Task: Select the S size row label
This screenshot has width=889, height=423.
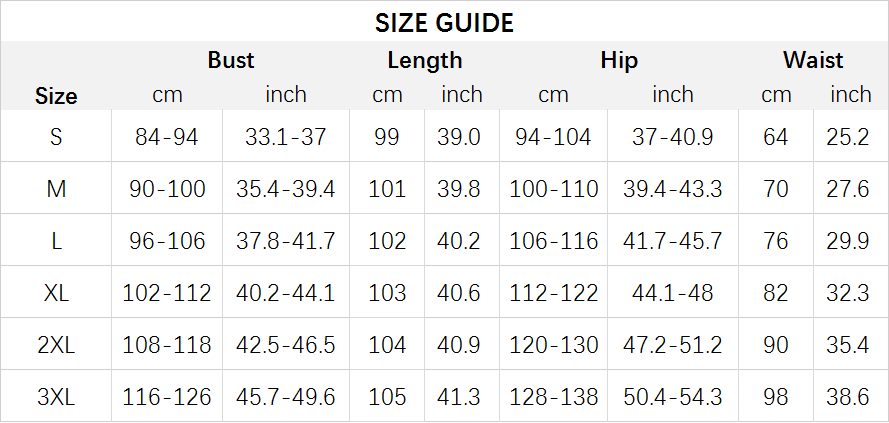Action: pyautogui.click(x=56, y=137)
